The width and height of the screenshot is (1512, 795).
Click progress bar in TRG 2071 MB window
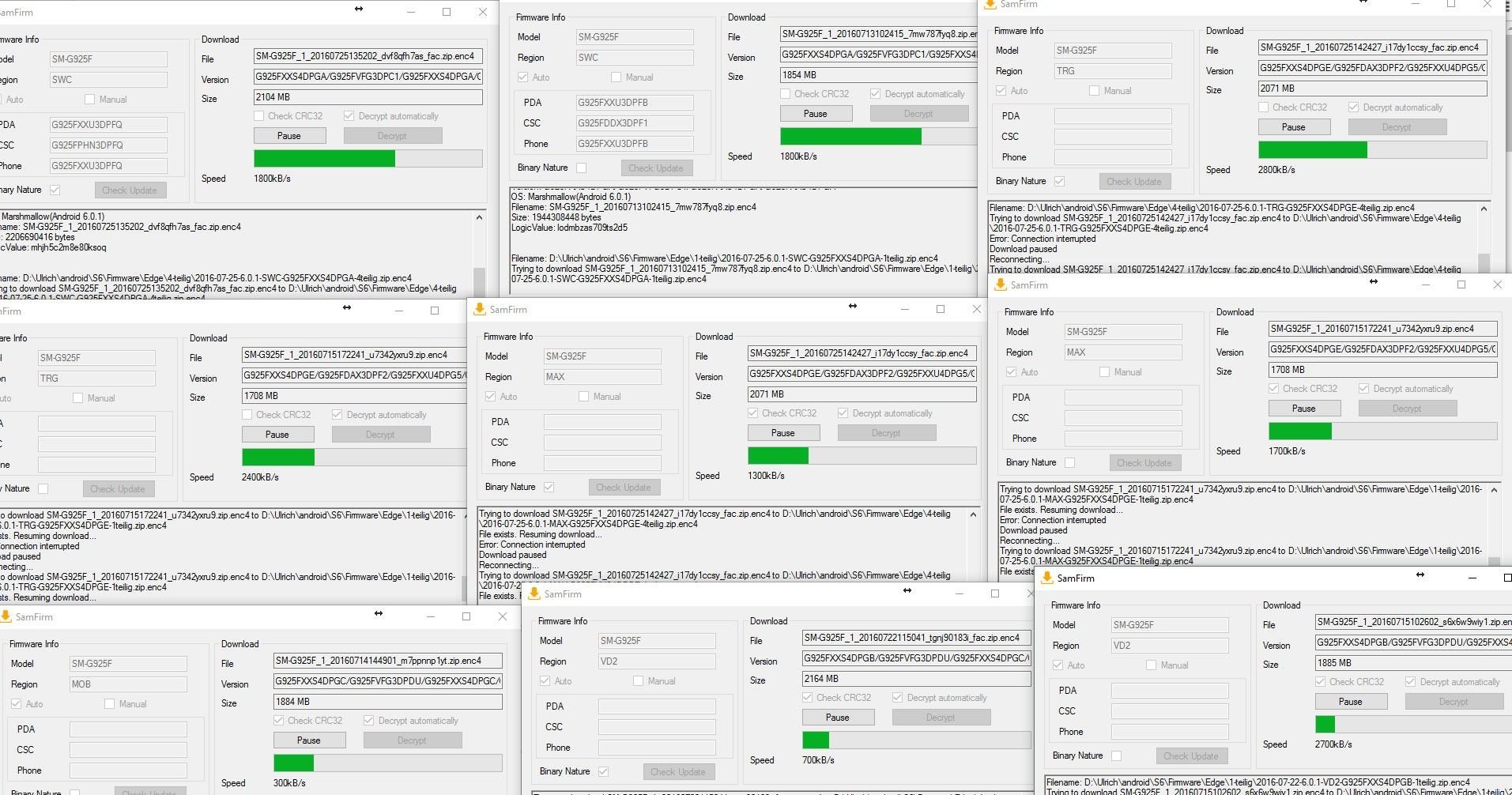click(x=1373, y=150)
